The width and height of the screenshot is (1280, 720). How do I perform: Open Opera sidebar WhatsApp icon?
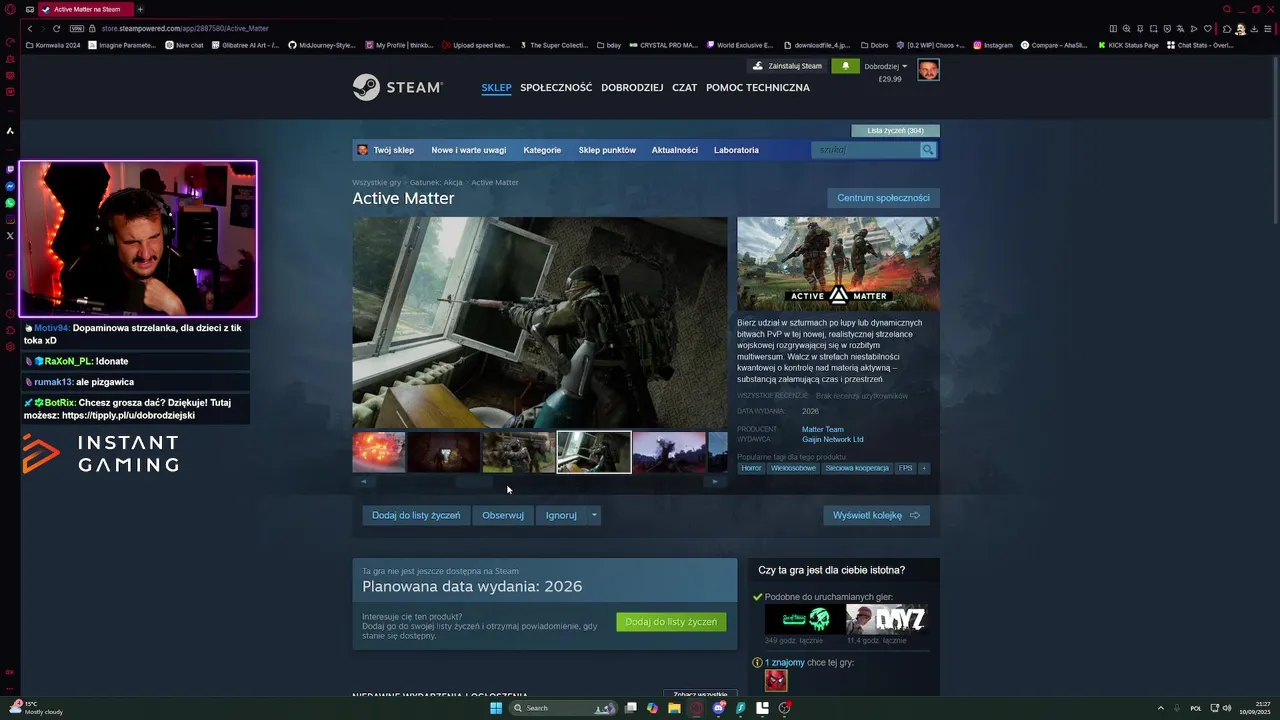point(10,203)
